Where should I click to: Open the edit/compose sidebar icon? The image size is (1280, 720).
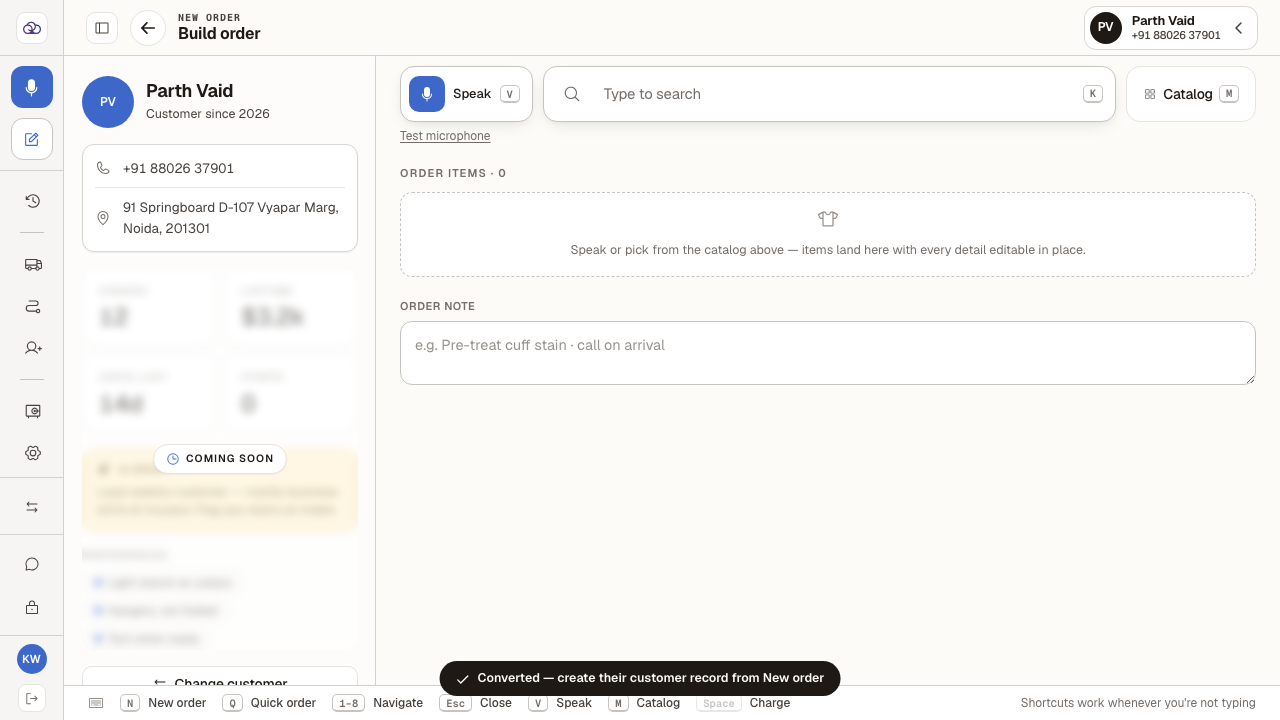[32, 139]
